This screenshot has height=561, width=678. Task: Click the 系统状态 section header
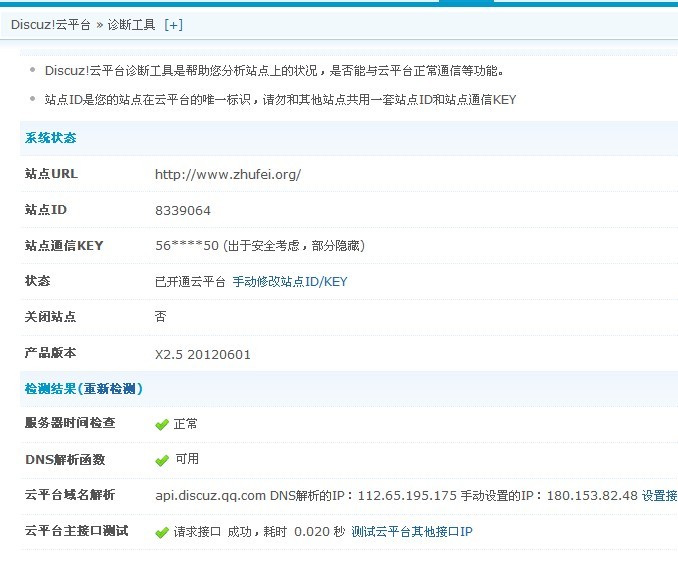(50, 138)
